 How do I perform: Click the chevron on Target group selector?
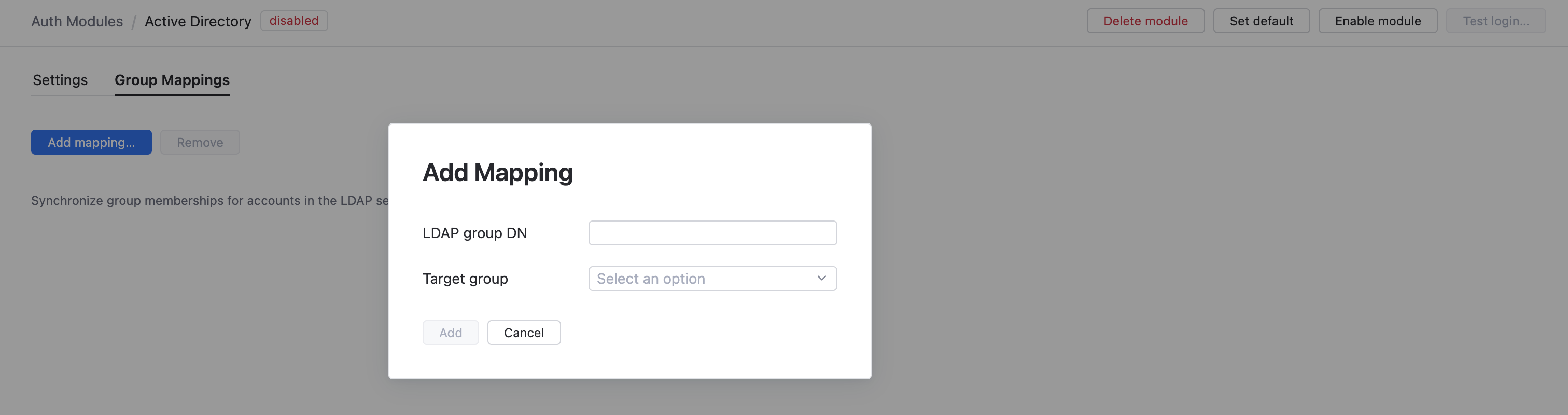point(822,278)
